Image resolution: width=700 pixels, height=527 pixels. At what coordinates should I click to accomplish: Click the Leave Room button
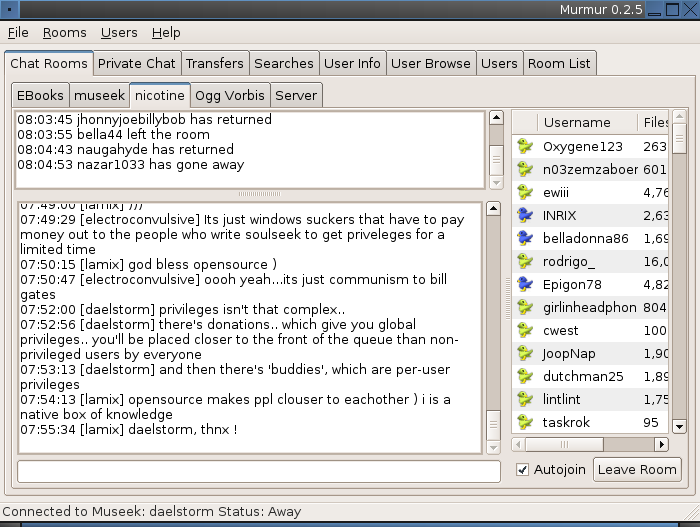[637, 469]
